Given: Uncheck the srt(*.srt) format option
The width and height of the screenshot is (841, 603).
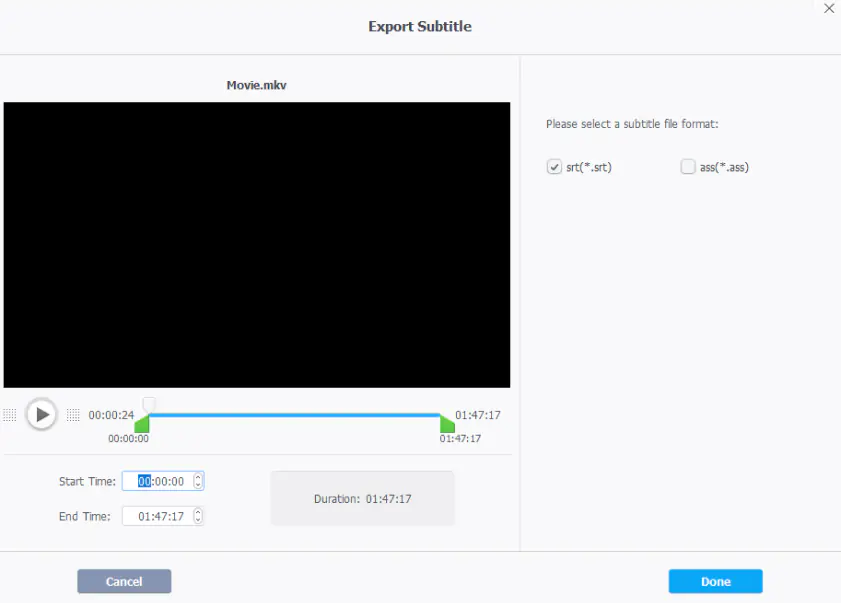Looking at the screenshot, I should (x=555, y=167).
